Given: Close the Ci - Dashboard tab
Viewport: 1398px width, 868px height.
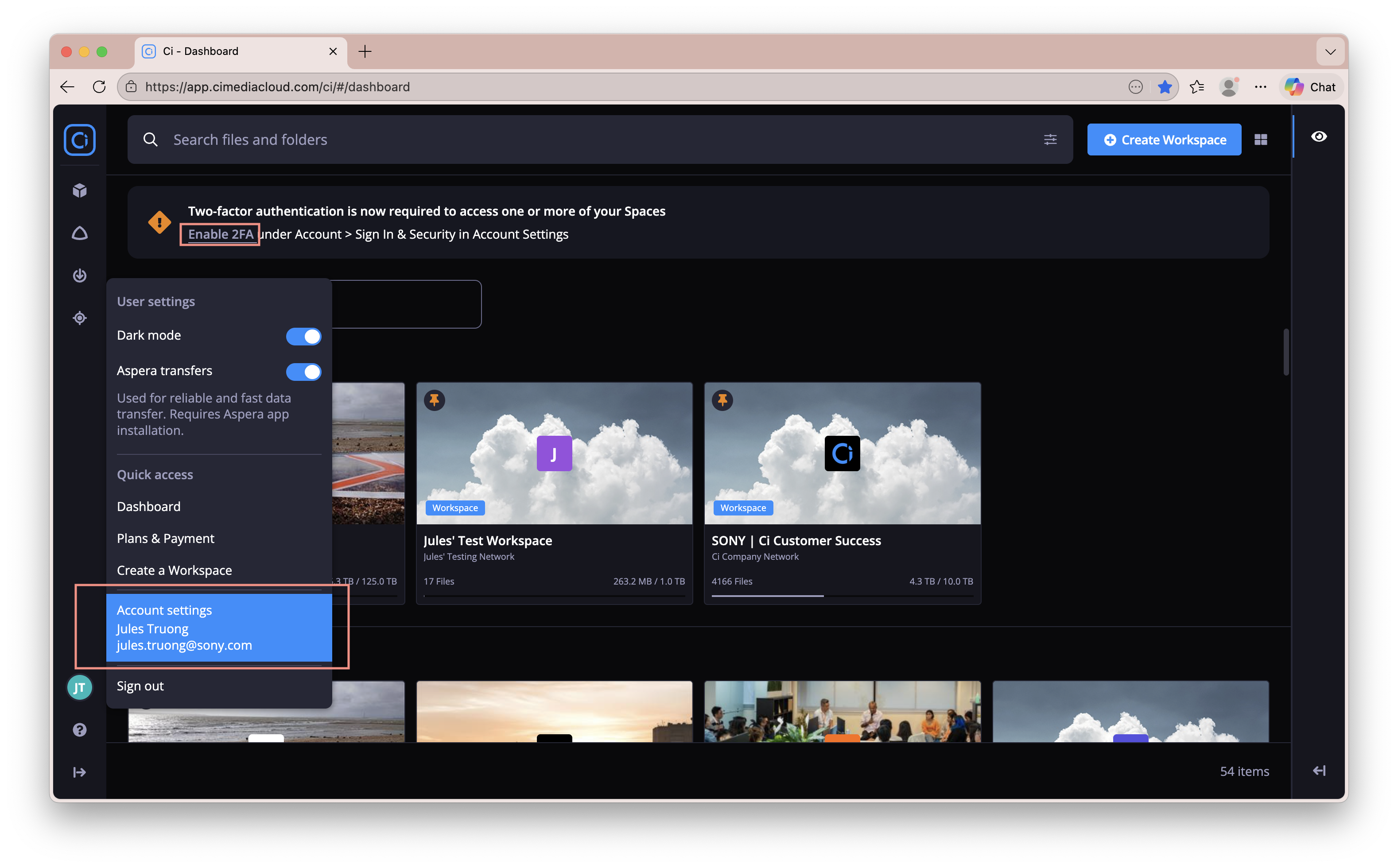Looking at the screenshot, I should [333, 51].
